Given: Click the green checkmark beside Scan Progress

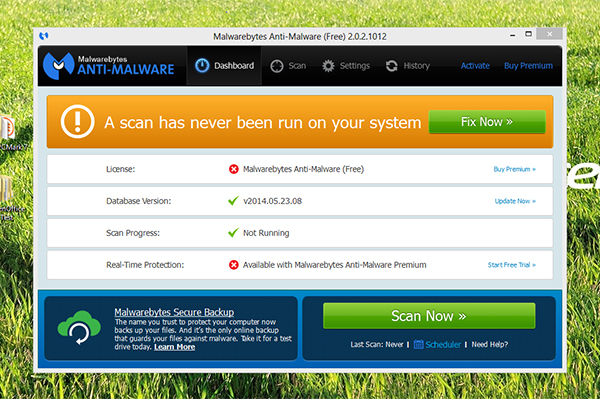Looking at the screenshot, I should point(233,233).
